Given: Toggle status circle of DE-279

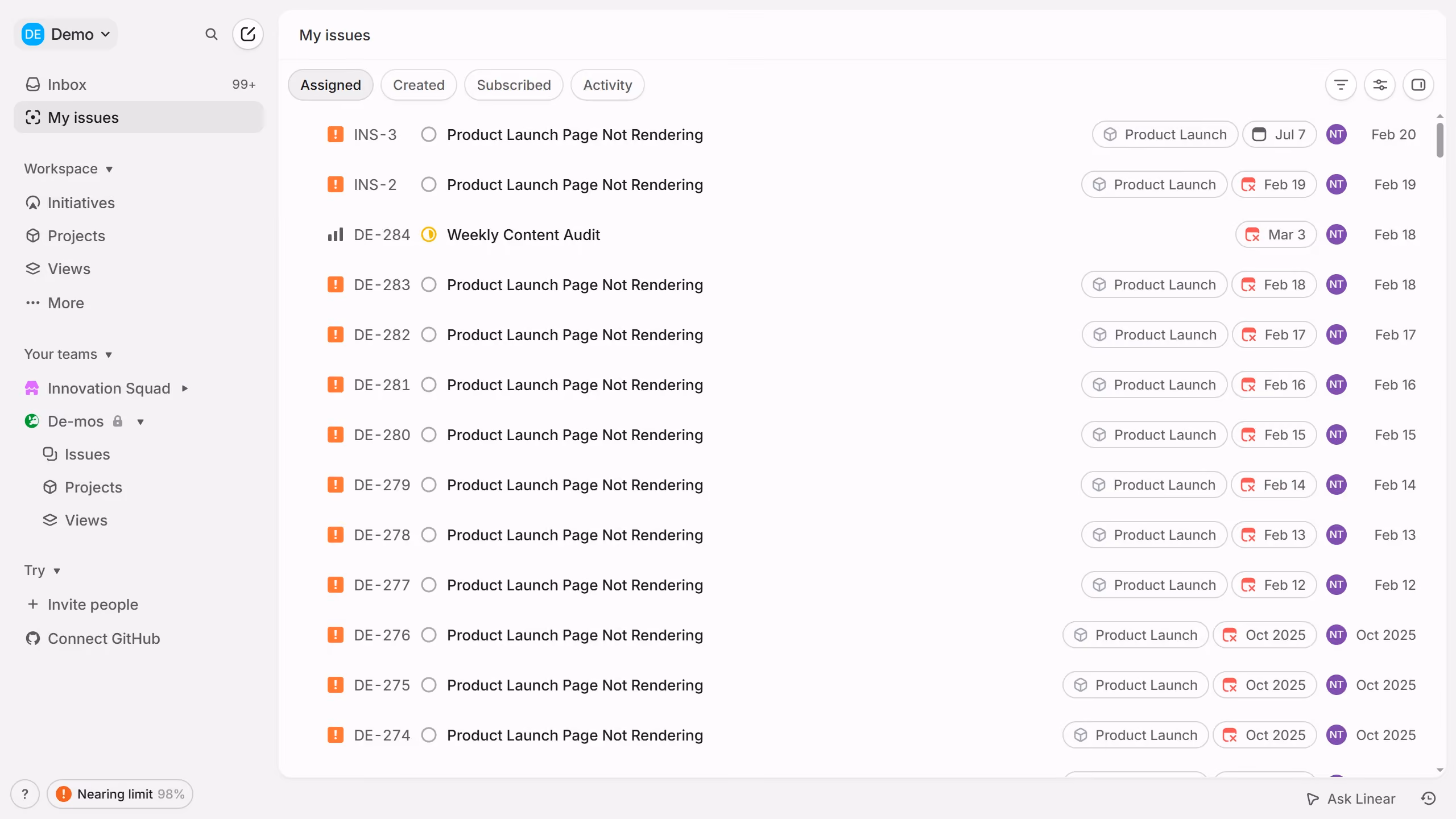Looking at the screenshot, I should coord(429,485).
